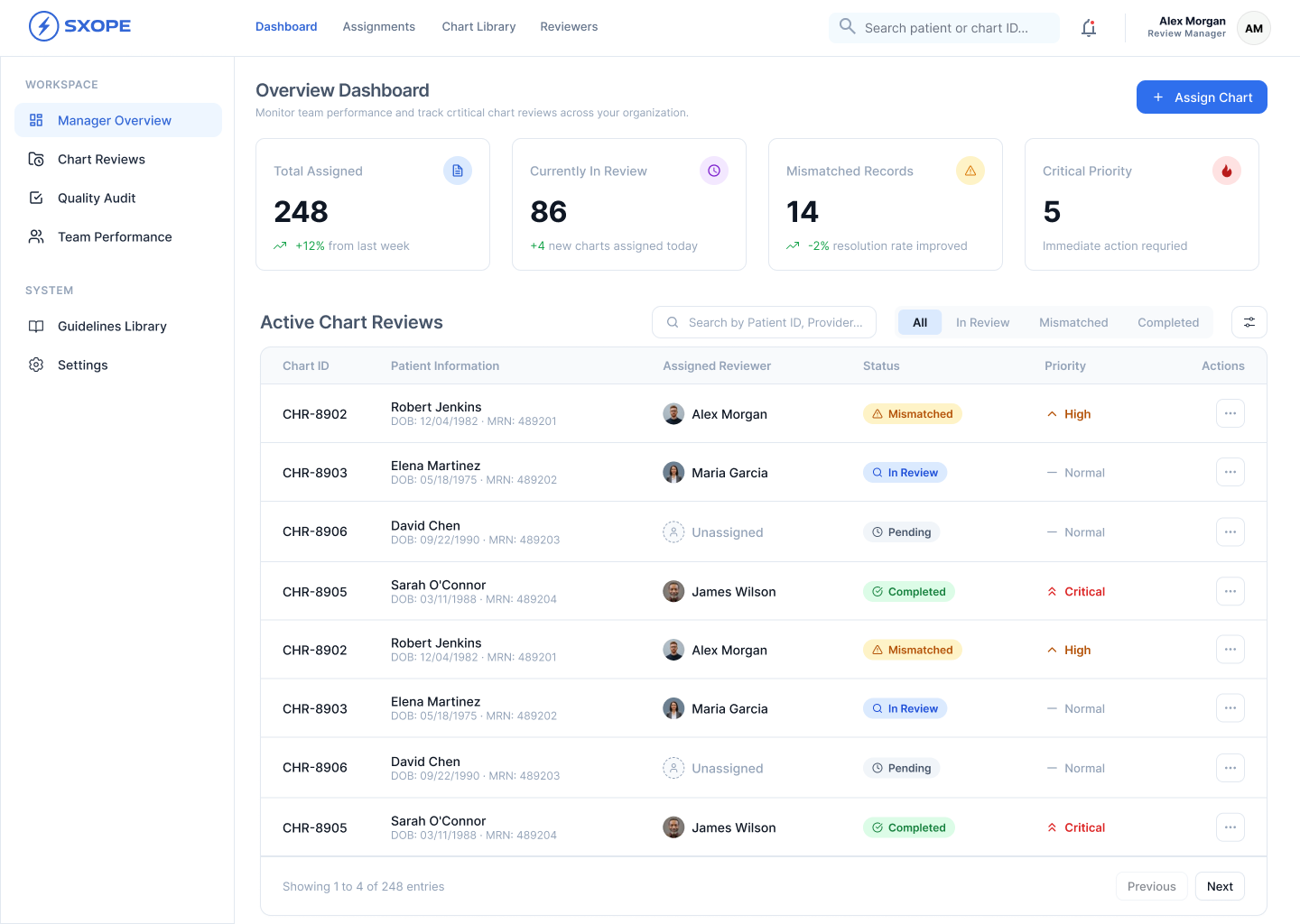Click the AM user avatar
1300x924 pixels.
[1254, 28]
